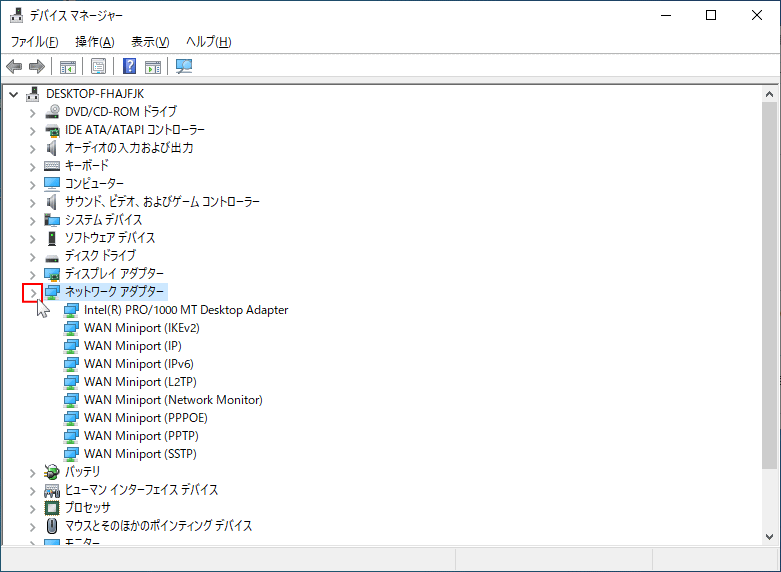781x572 pixels.
Task: Select WAN Miniport (IP) entry
Action: click(x=133, y=346)
